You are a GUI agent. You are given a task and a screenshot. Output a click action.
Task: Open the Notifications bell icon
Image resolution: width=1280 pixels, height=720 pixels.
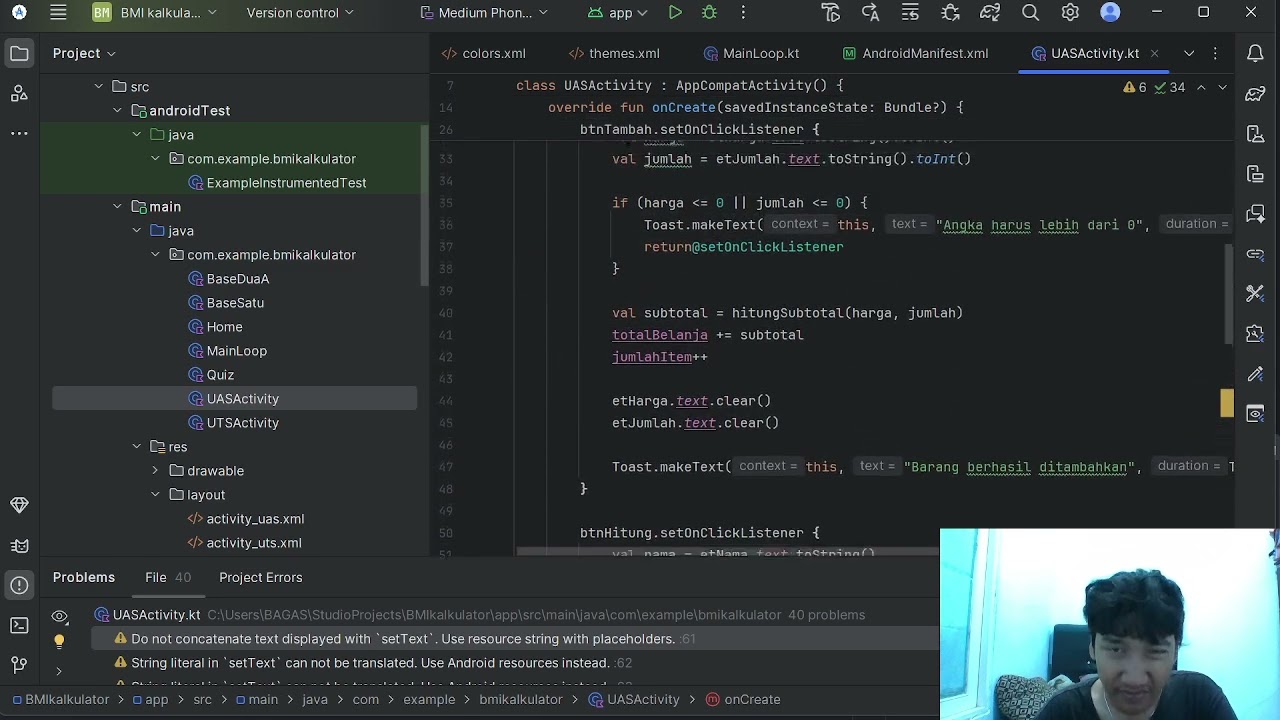pyautogui.click(x=1255, y=53)
